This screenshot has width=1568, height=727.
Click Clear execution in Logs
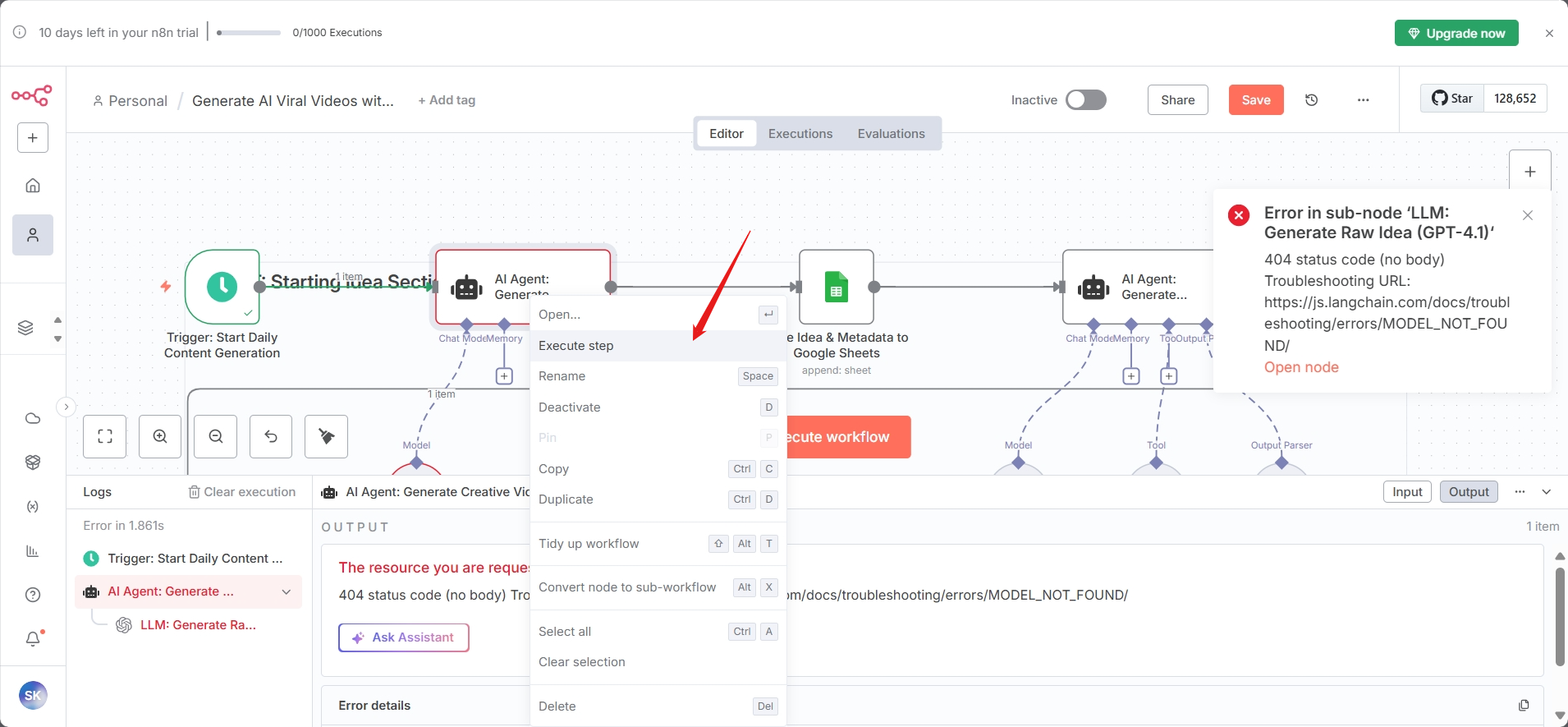pos(242,492)
